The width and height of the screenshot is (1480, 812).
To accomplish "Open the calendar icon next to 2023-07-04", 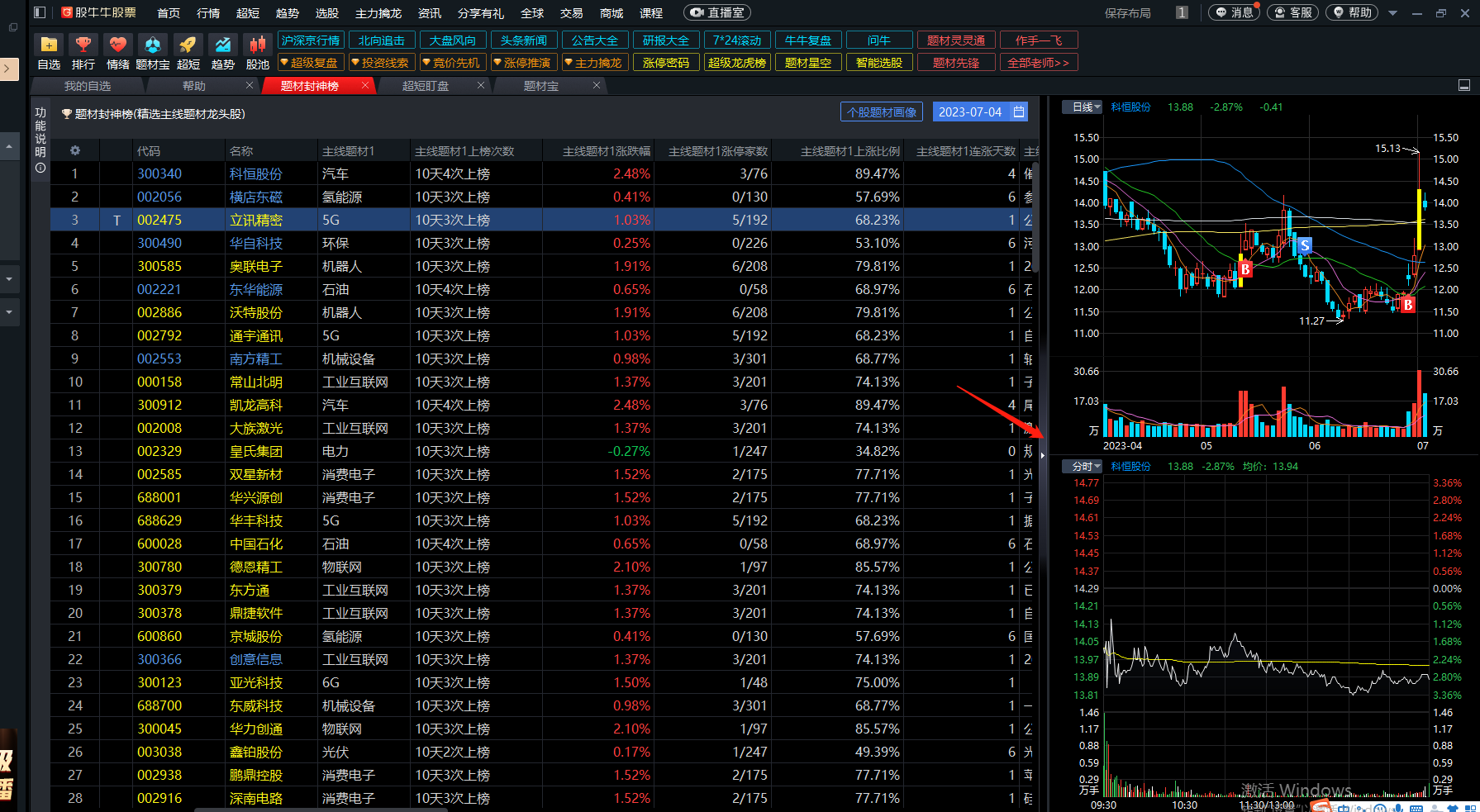I will [1019, 112].
